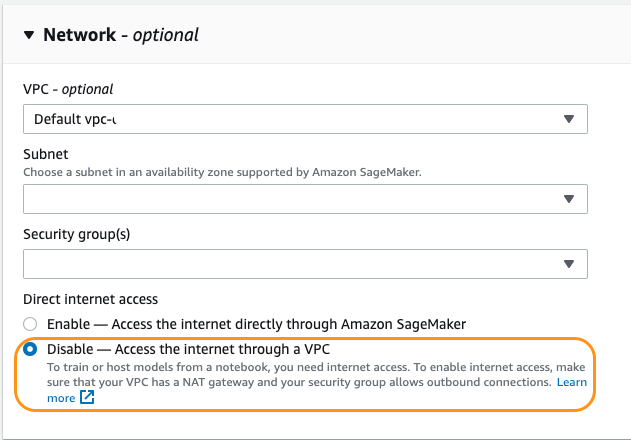631x440 pixels.
Task: Click the VPC dropdown arrow icon
Action: coord(568,119)
